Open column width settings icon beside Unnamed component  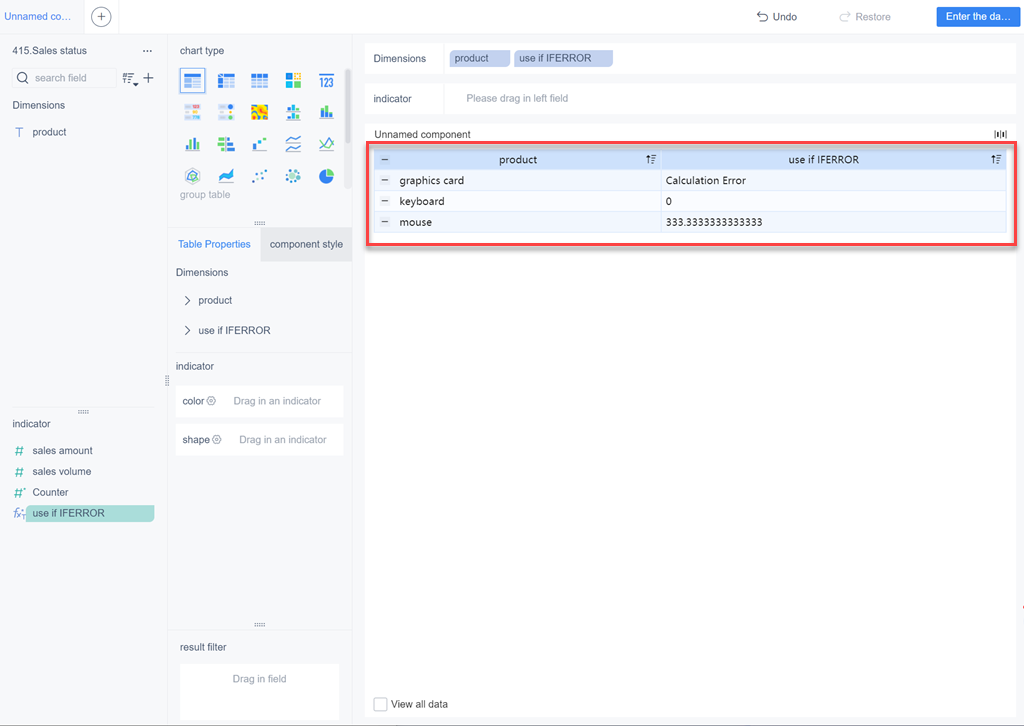coord(1000,134)
